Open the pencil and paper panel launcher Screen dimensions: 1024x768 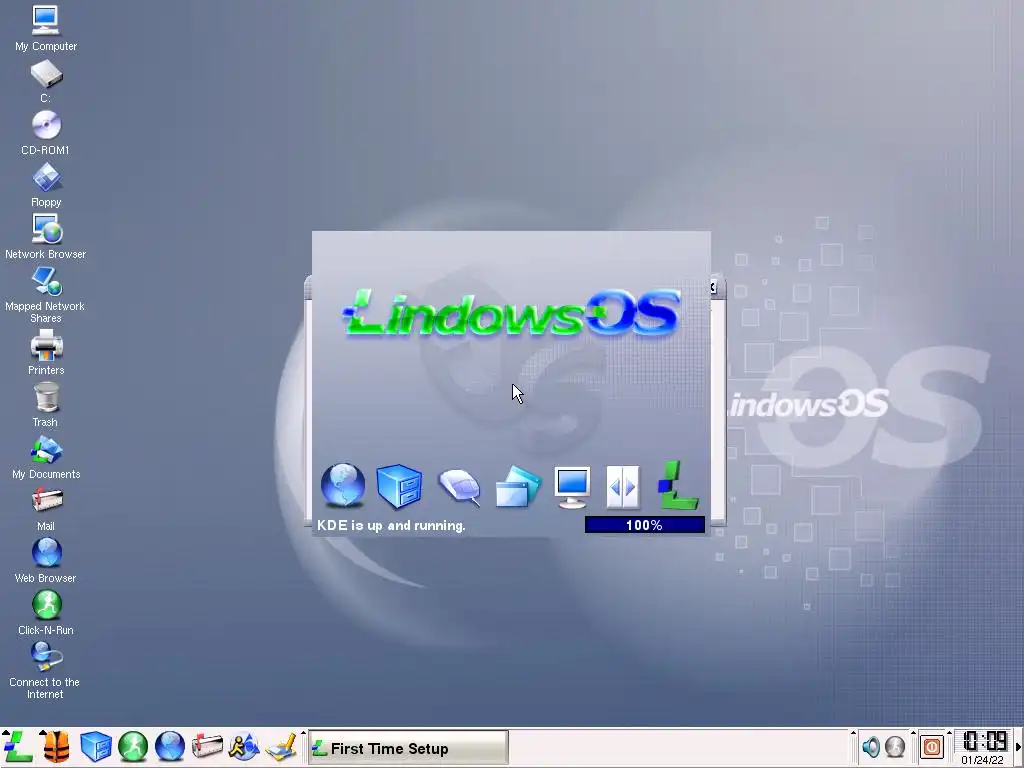(281, 746)
